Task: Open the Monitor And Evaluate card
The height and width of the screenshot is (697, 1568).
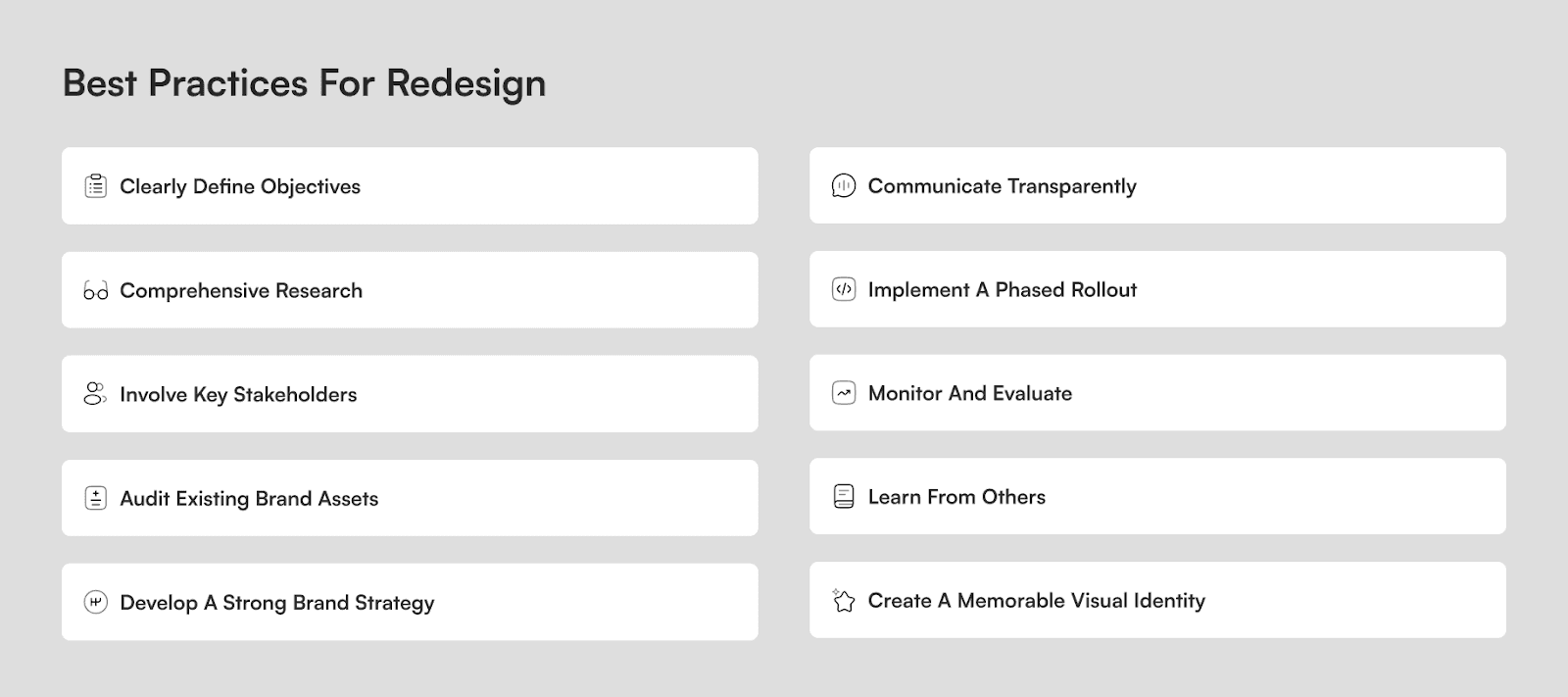Action: (x=1157, y=393)
